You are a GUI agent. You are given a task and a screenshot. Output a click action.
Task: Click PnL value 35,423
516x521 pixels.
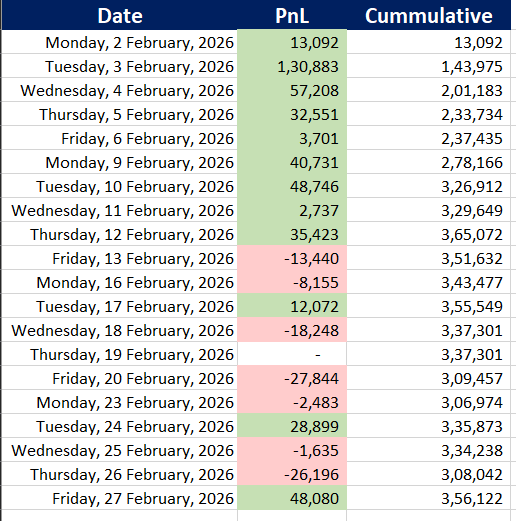tap(292, 234)
